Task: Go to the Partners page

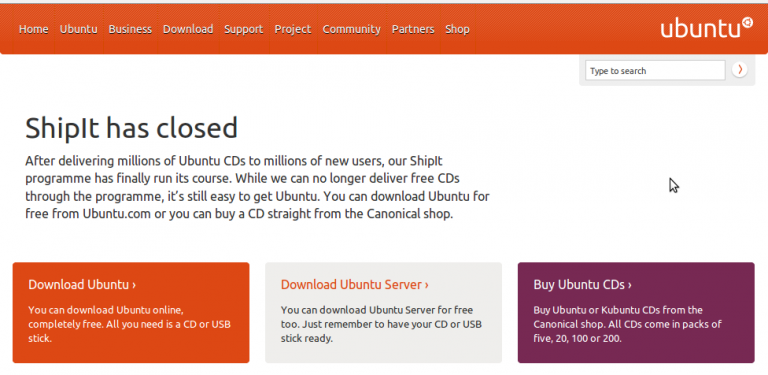Action: click(413, 29)
